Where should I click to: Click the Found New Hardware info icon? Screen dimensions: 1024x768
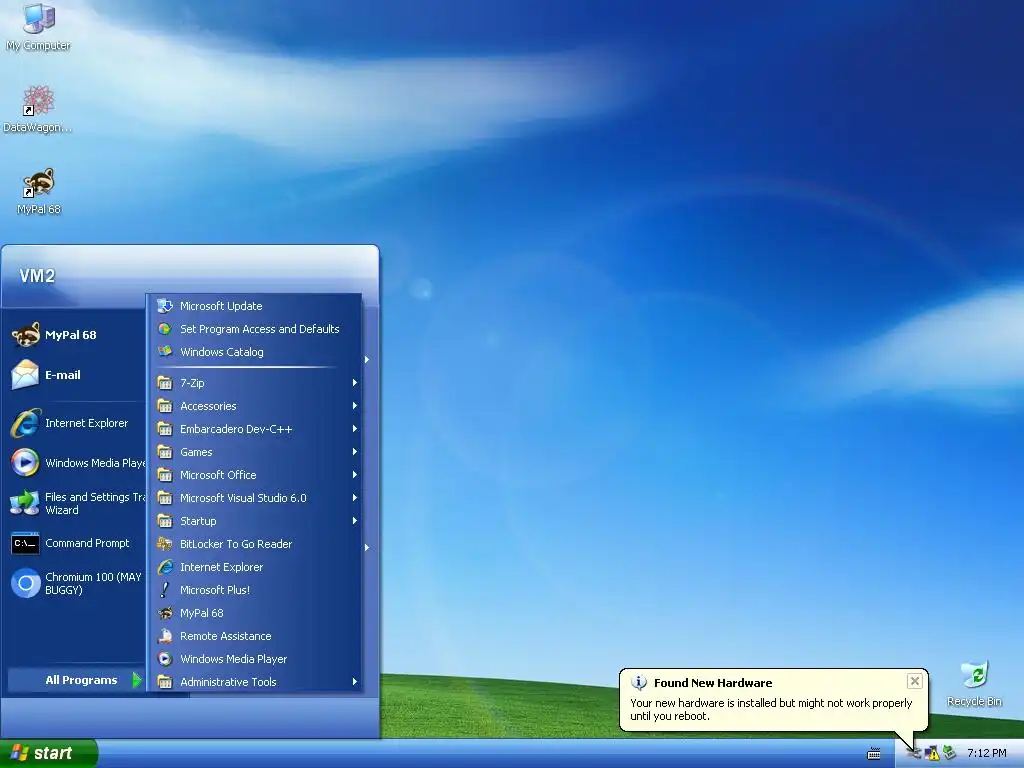pyautogui.click(x=638, y=682)
